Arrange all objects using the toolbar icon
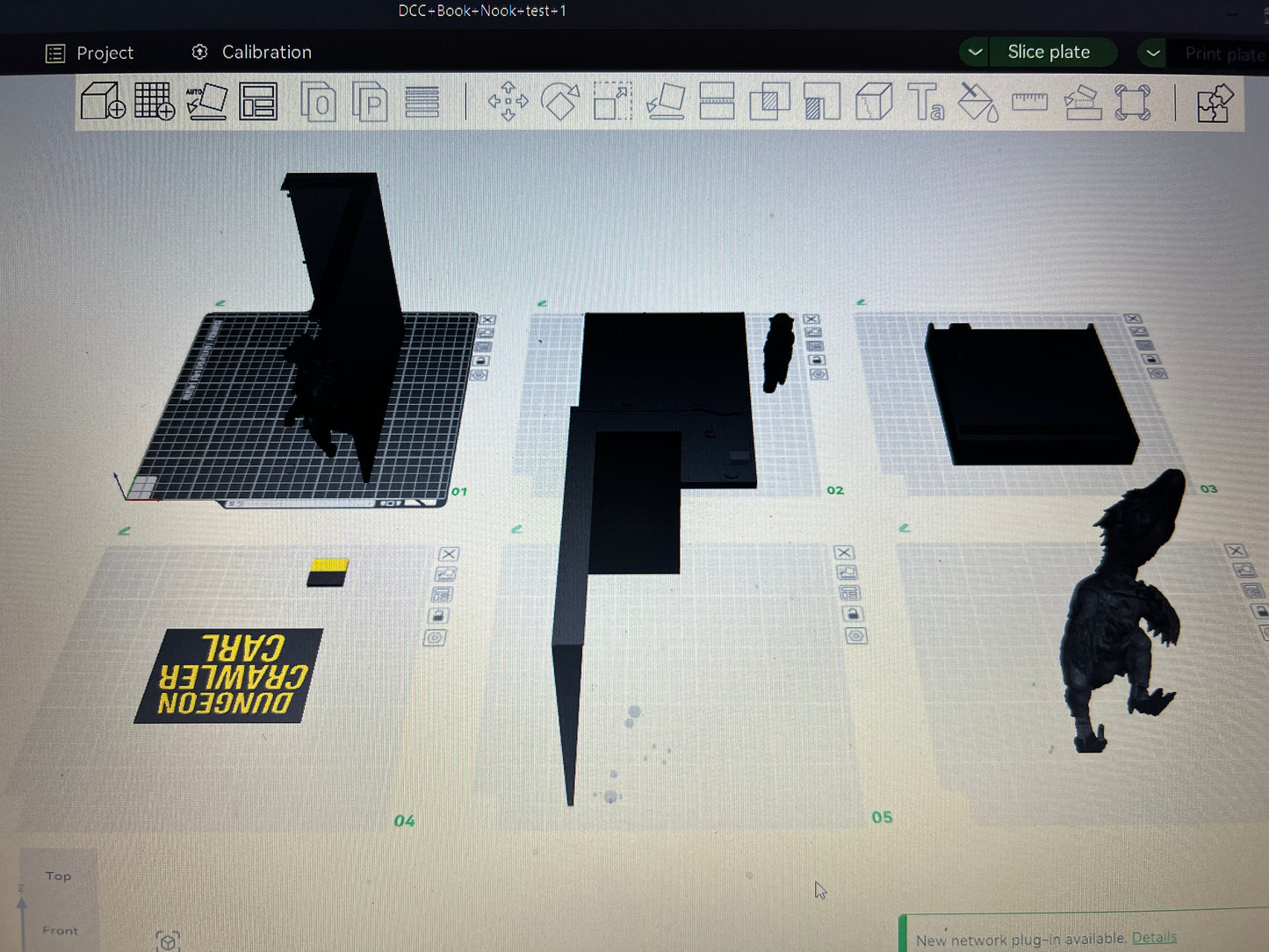The width and height of the screenshot is (1269, 952). tap(258, 102)
